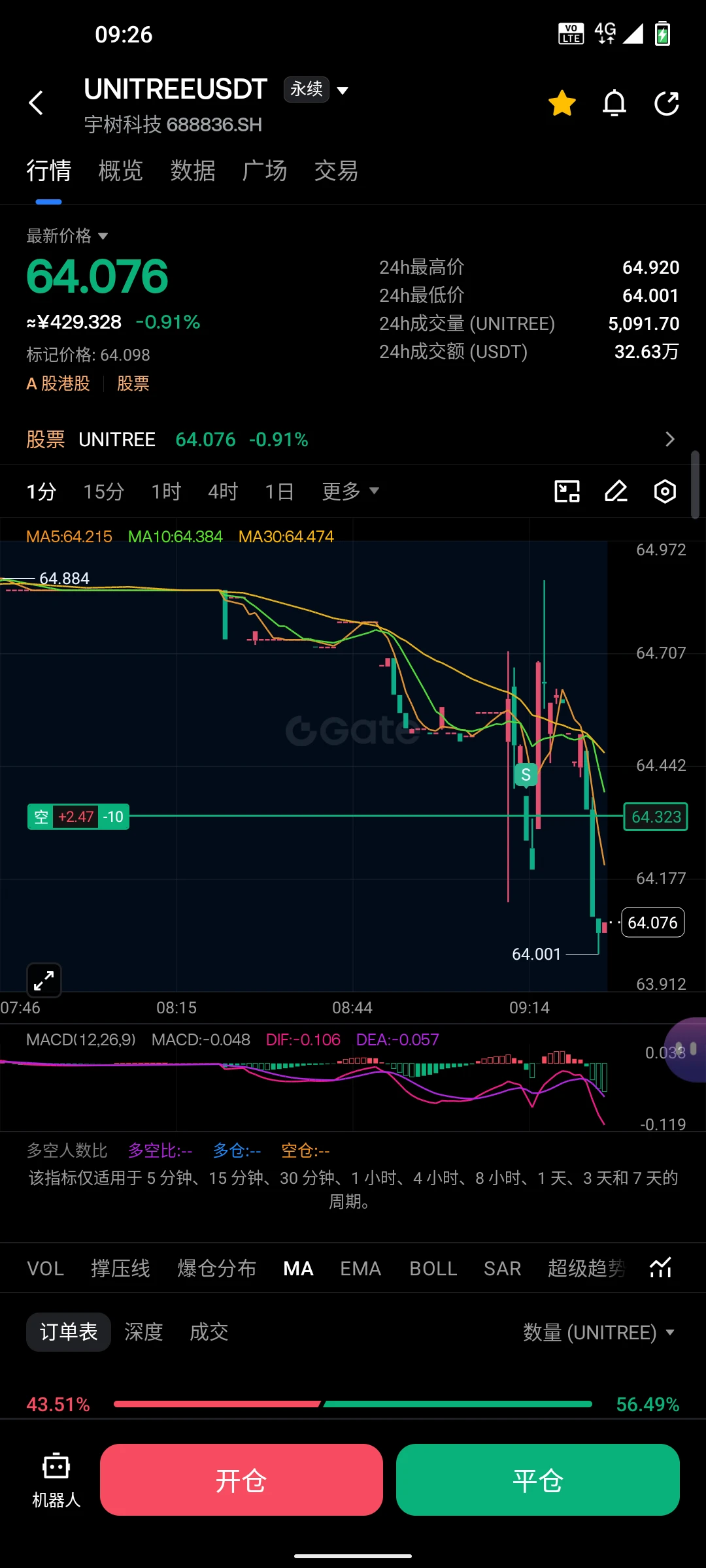
Task: Toggle the yellow favorite star
Action: coord(562,103)
